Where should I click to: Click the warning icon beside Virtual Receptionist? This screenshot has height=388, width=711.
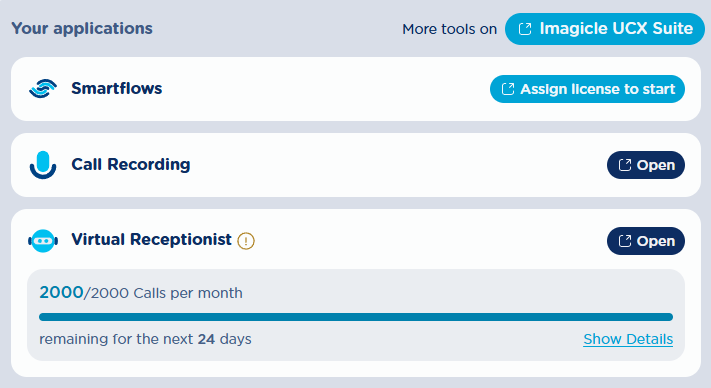[x=246, y=241]
